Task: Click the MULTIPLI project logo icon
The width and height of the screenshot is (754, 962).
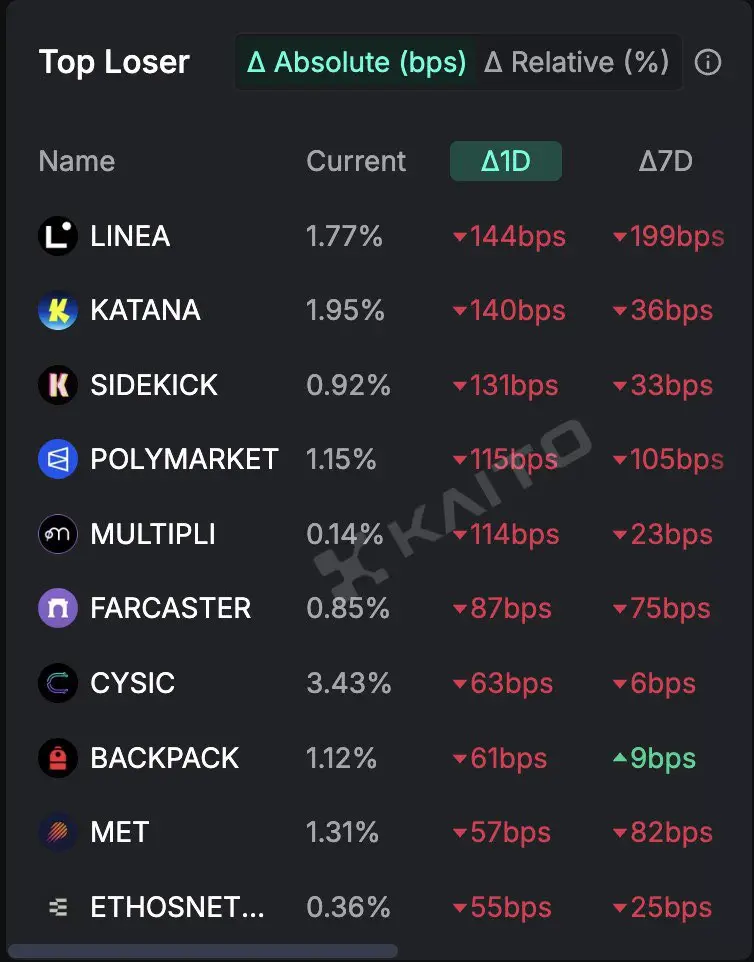Action: (x=58, y=534)
